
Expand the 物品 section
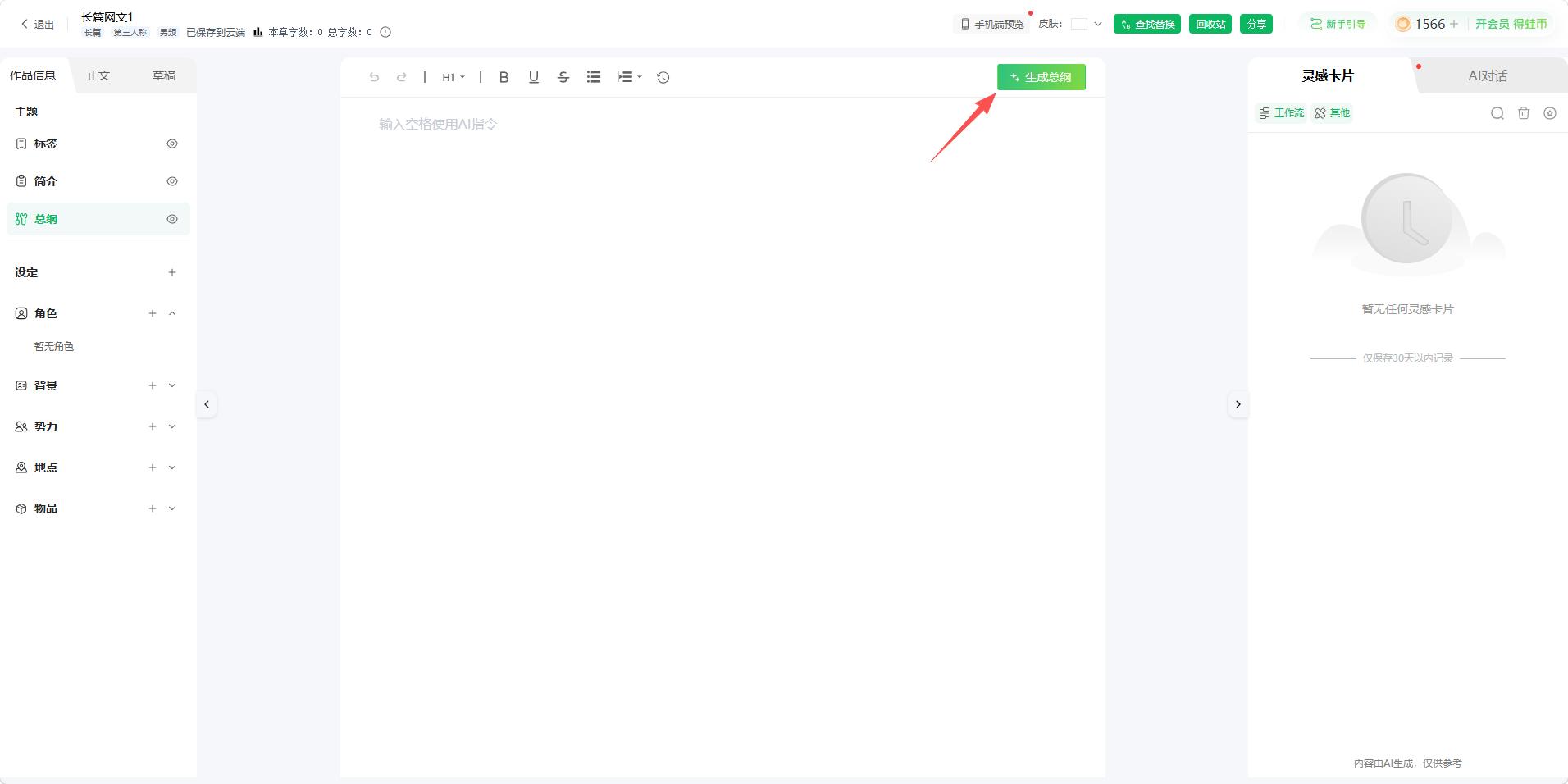pos(172,508)
